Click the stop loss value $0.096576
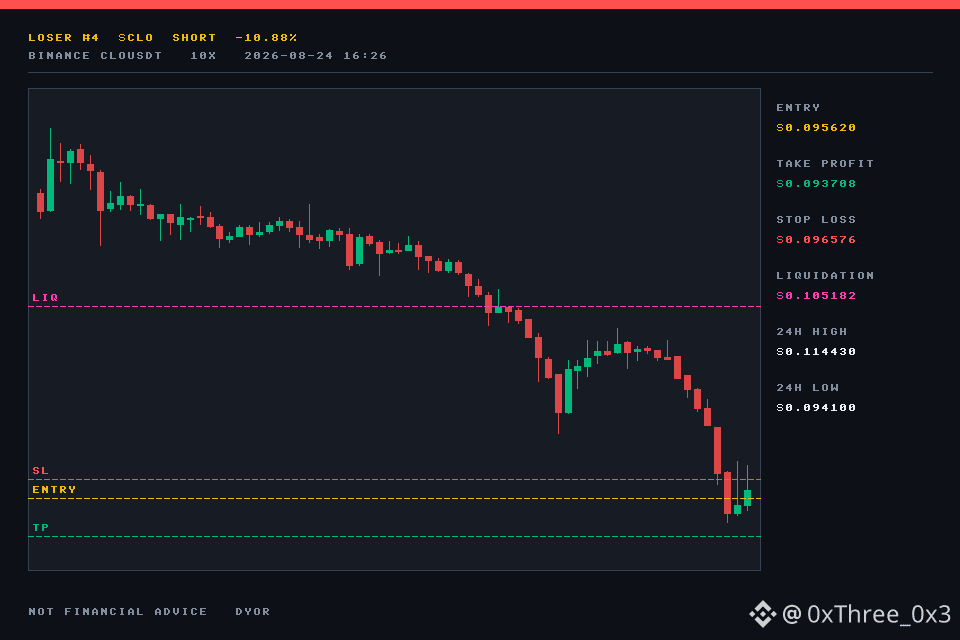Screen dimensions: 960x640 pyautogui.click(x=816, y=239)
